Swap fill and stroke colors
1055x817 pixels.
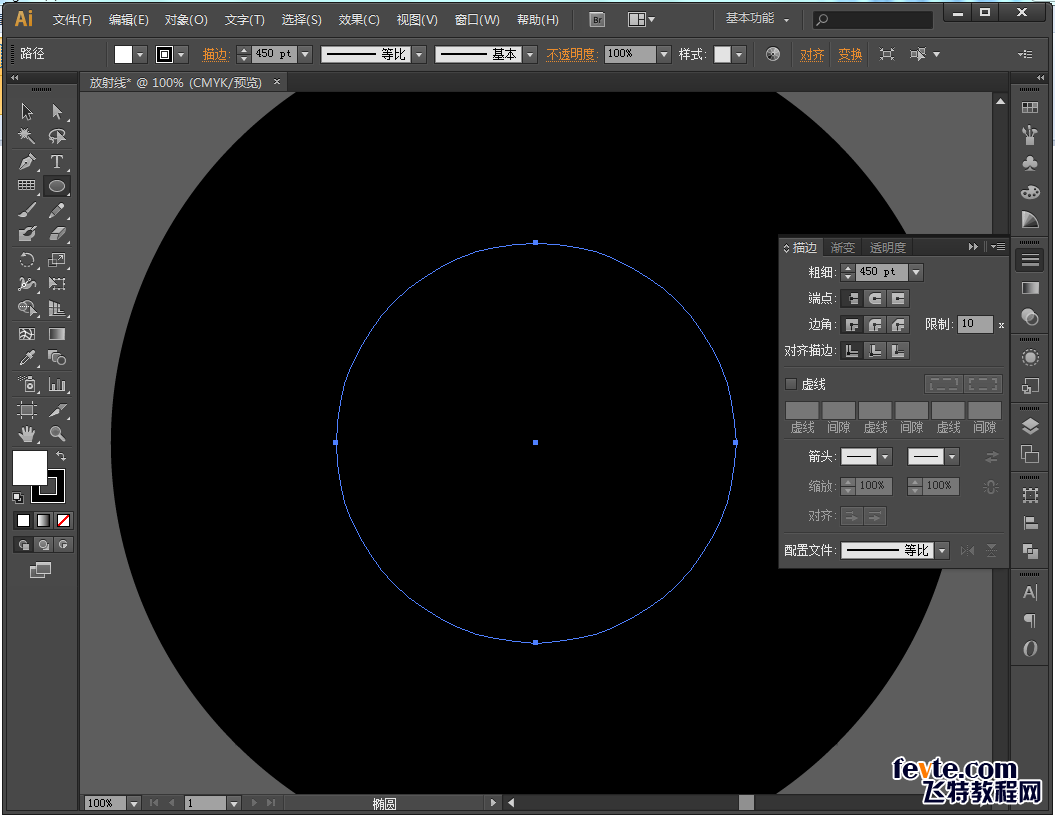[x=61, y=456]
